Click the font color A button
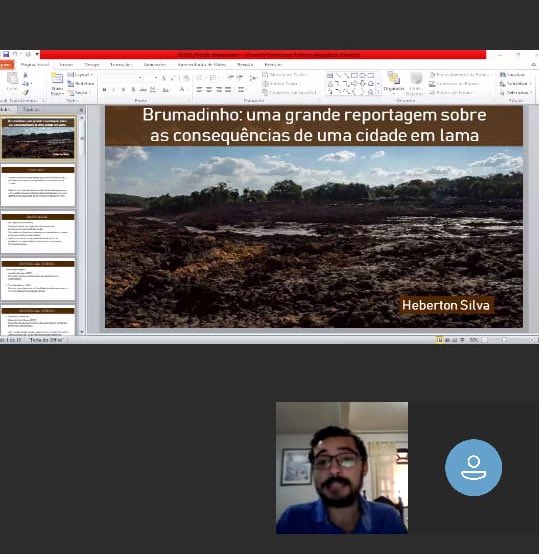 pyautogui.click(x=182, y=89)
